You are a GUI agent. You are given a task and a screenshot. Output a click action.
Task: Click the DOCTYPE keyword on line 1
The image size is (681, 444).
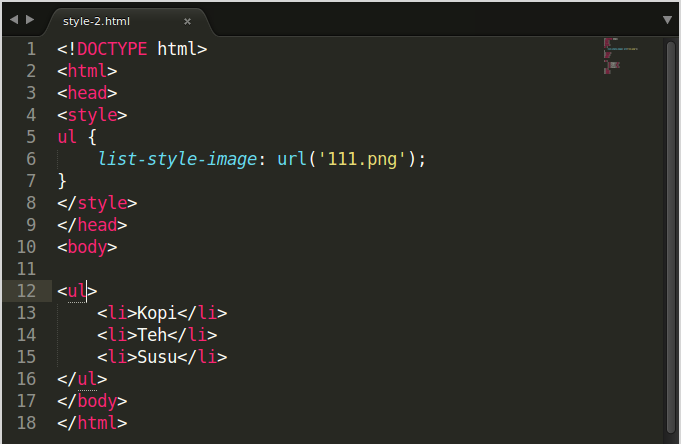click(112, 49)
